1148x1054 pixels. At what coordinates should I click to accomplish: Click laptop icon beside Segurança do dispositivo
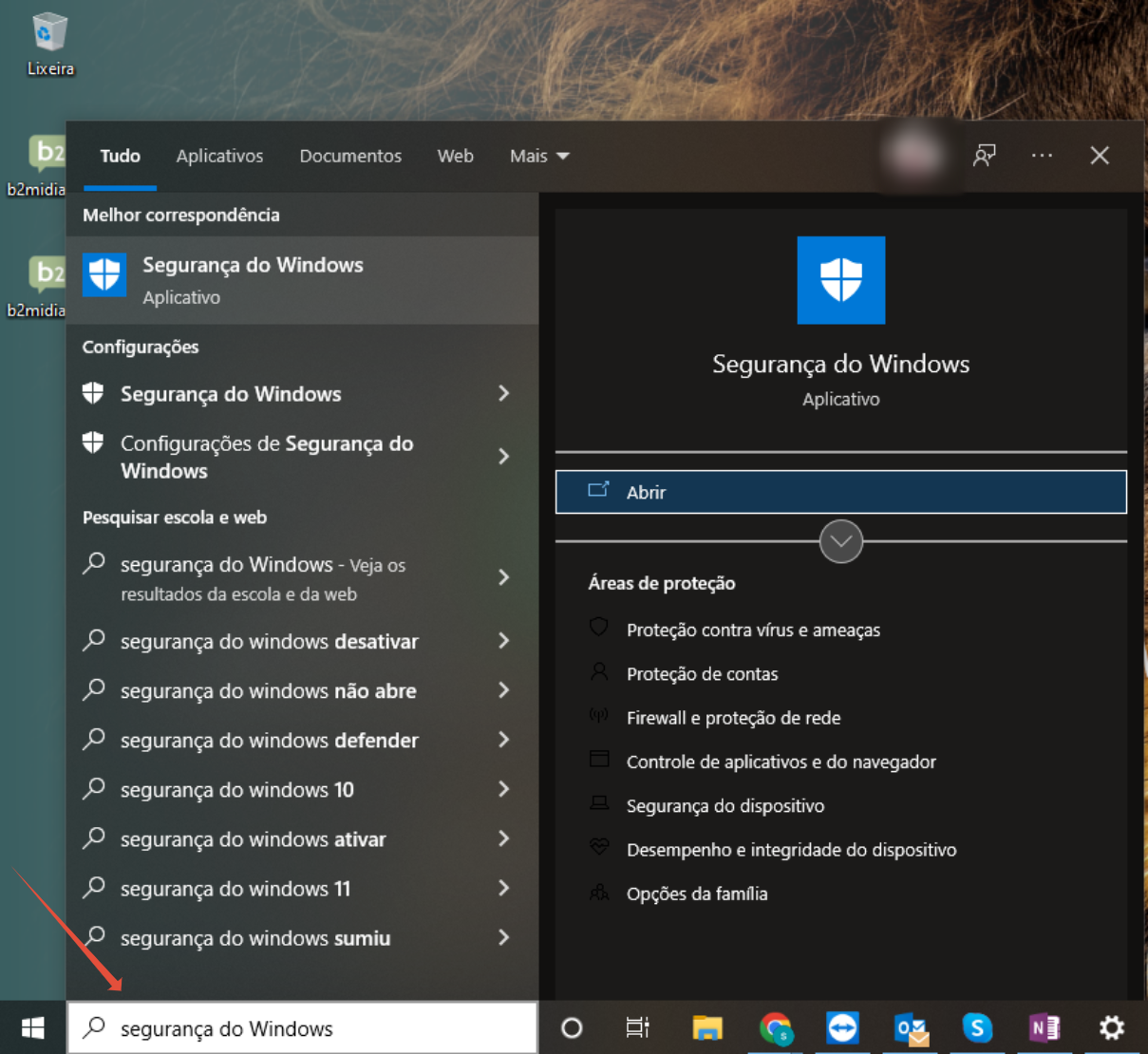599,803
